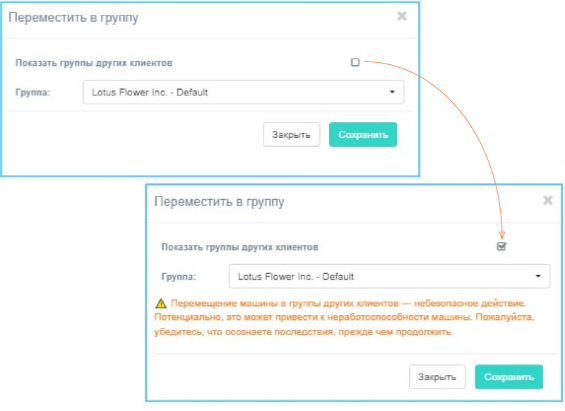Click the lower dialog title 'Переместить в группу'
Screen dimensions: 565x411
pos(219,202)
